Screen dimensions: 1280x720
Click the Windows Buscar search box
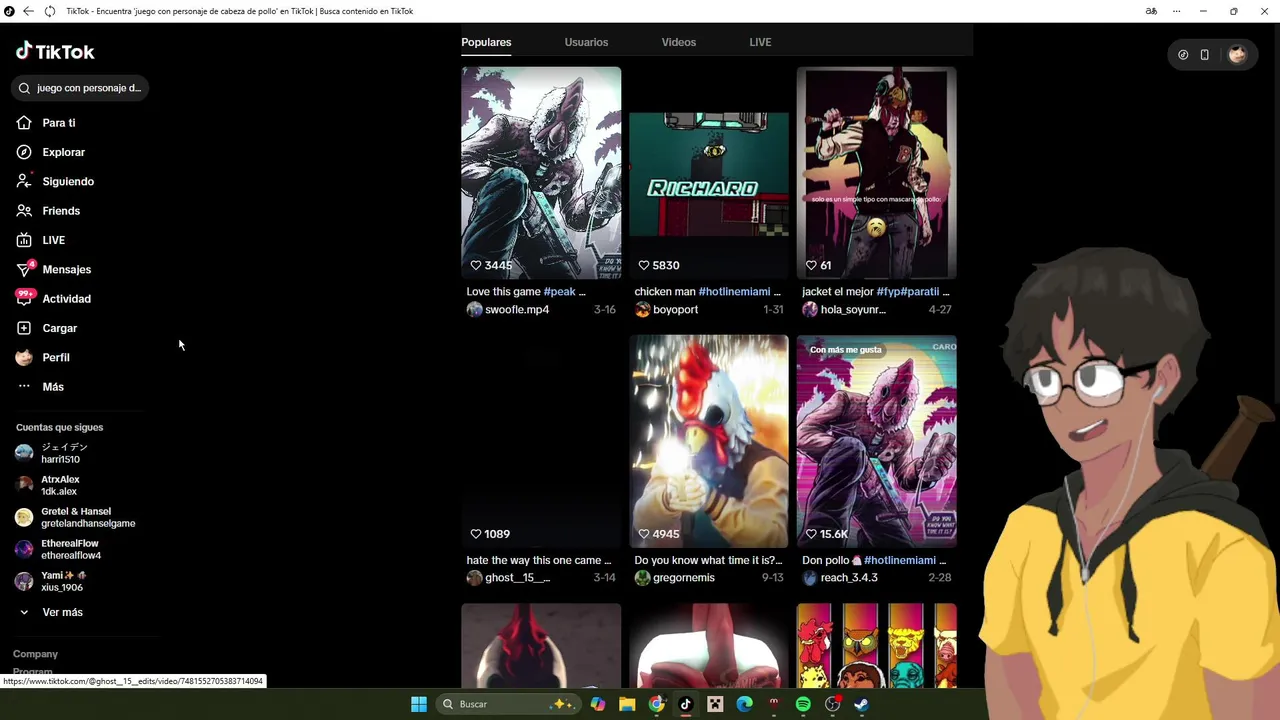[x=507, y=704]
